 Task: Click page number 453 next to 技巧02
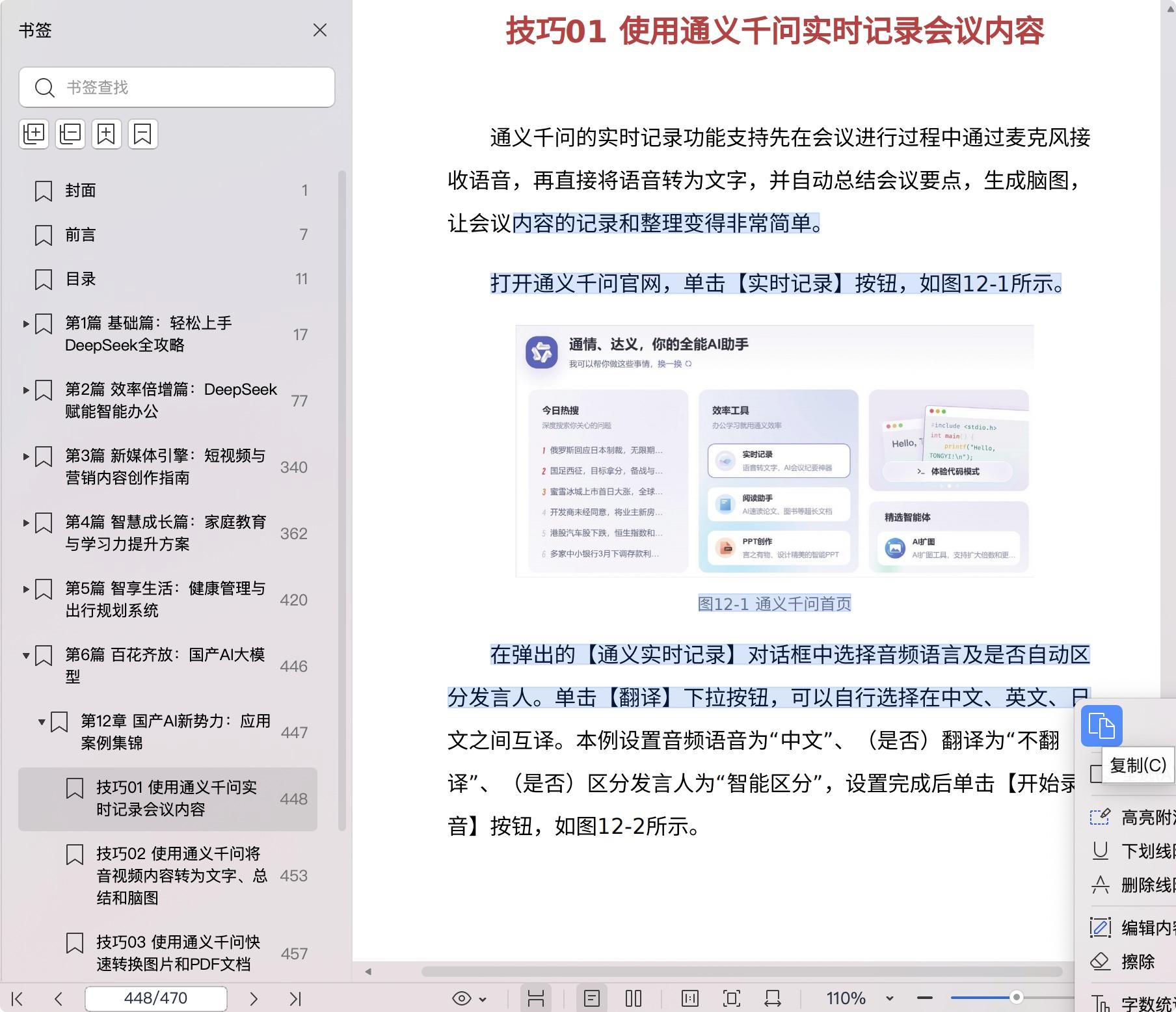pyautogui.click(x=293, y=875)
